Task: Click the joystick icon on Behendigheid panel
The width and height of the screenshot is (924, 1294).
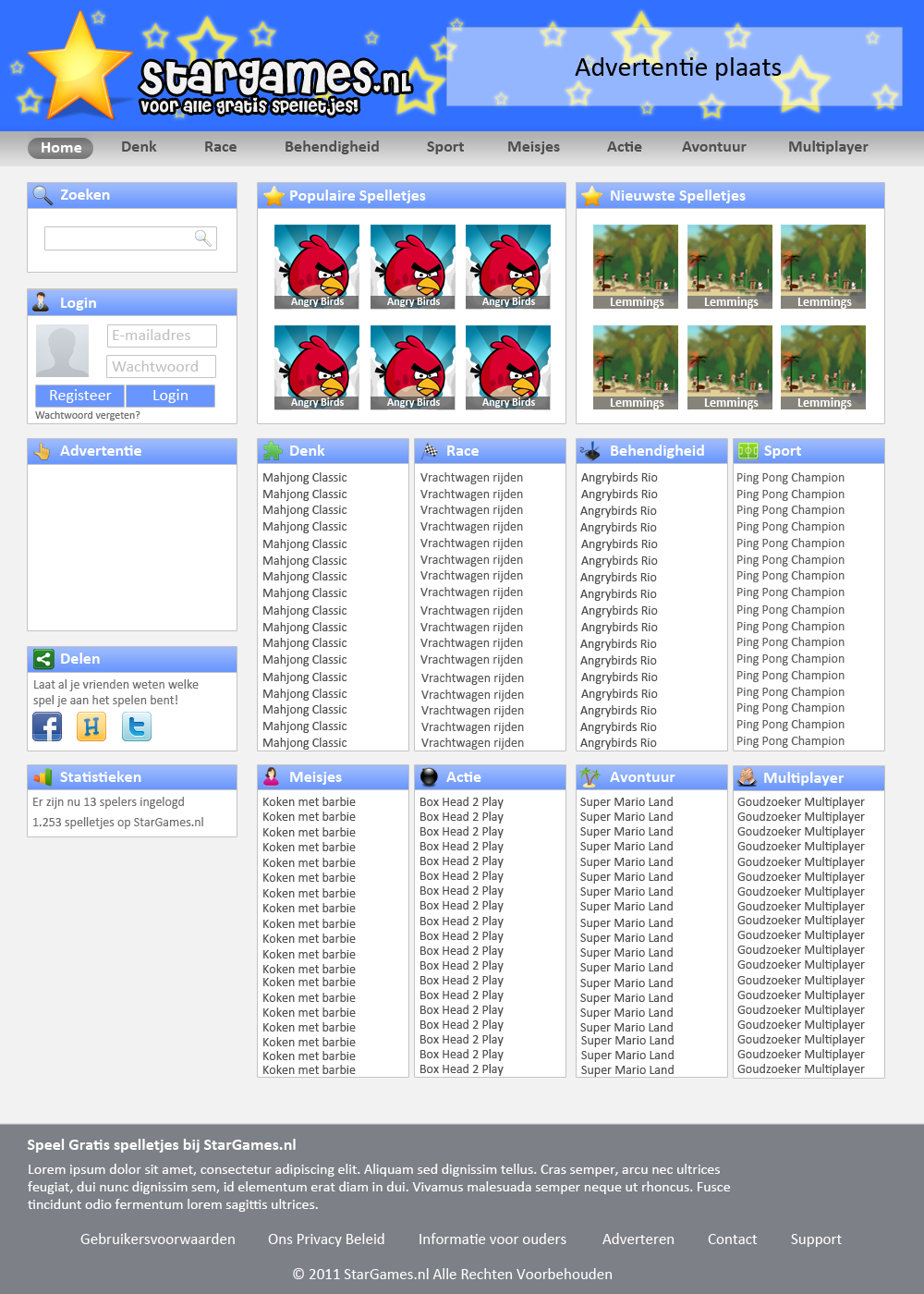Action: 590,451
